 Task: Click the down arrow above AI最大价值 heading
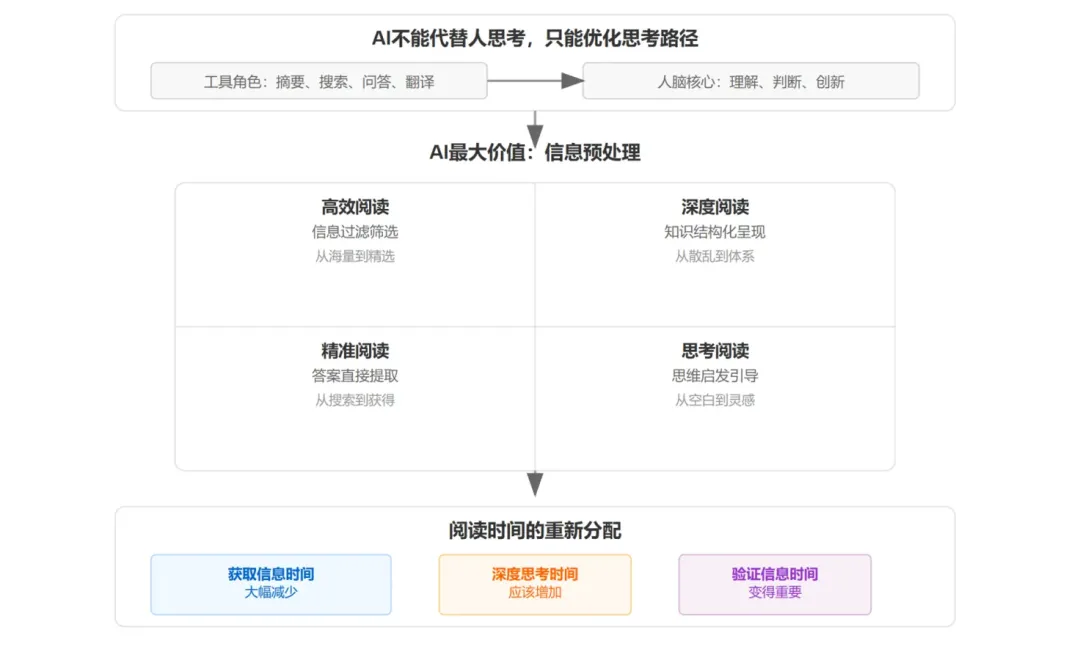pyautogui.click(x=535, y=127)
